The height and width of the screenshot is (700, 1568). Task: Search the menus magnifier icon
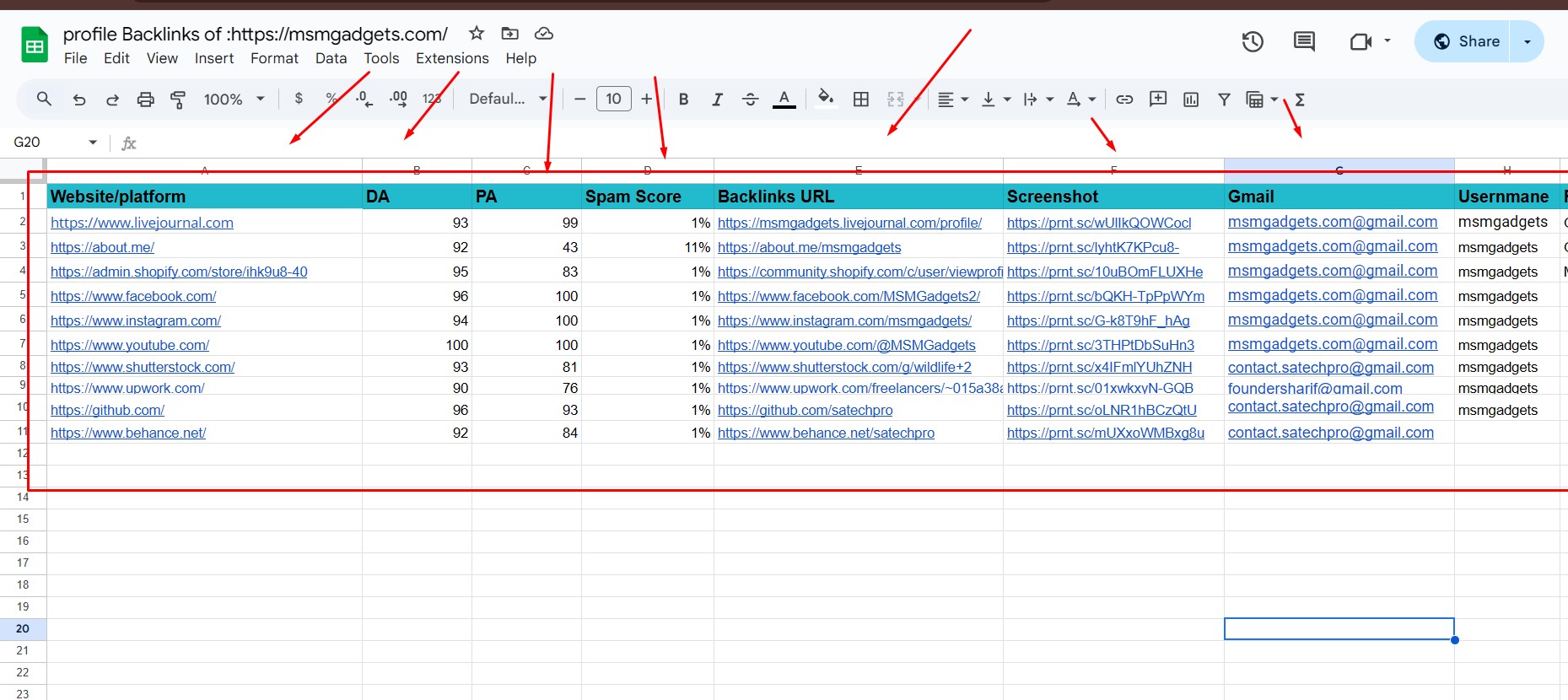44,99
